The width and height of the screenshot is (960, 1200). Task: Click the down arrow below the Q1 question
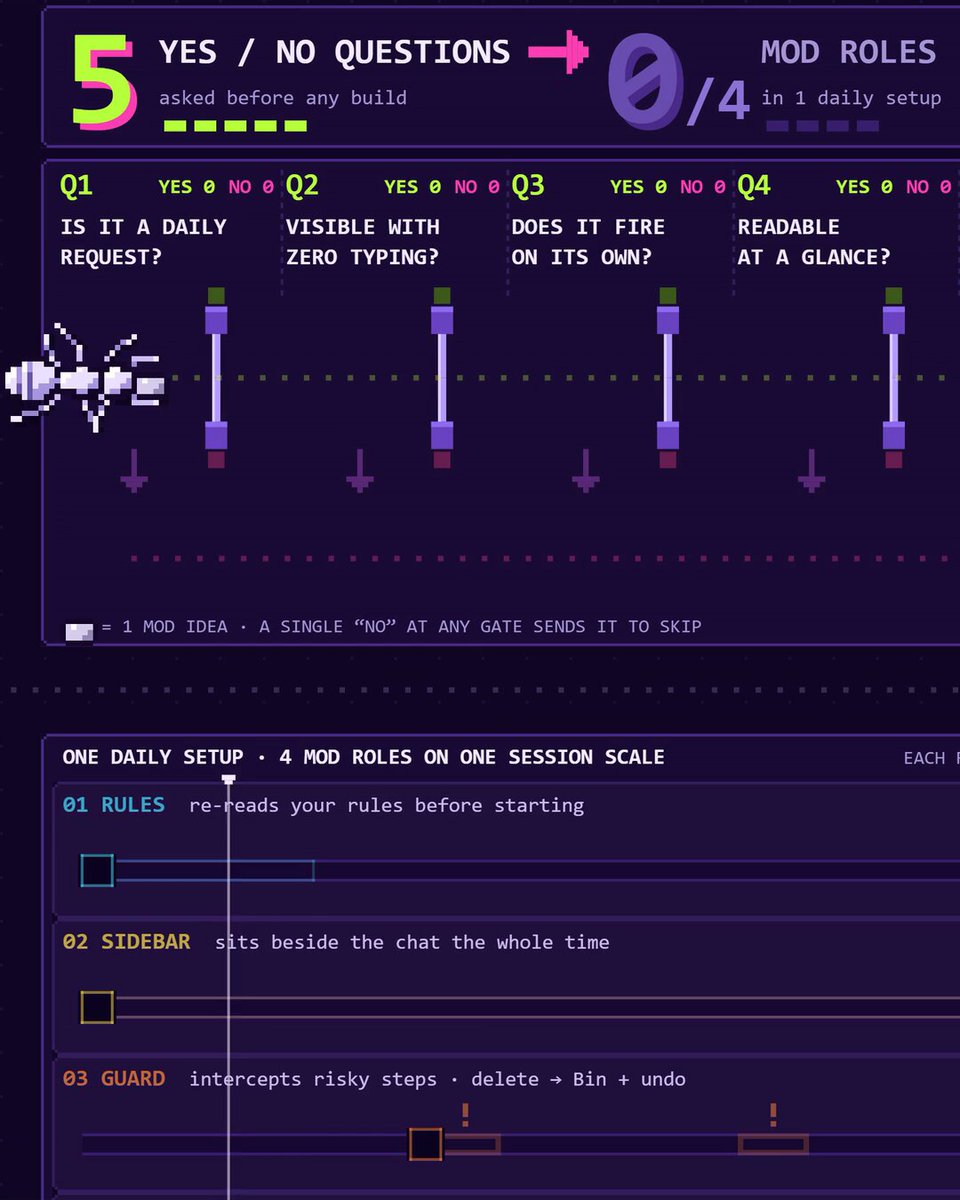pos(134,469)
